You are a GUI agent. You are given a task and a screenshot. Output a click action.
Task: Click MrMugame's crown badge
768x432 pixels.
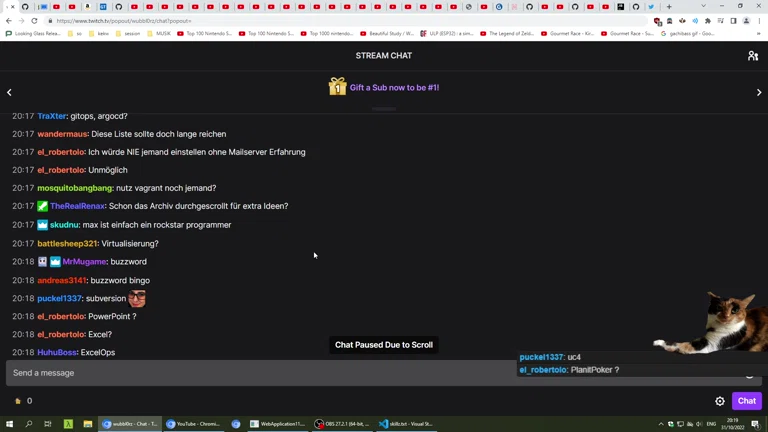(55, 262)
